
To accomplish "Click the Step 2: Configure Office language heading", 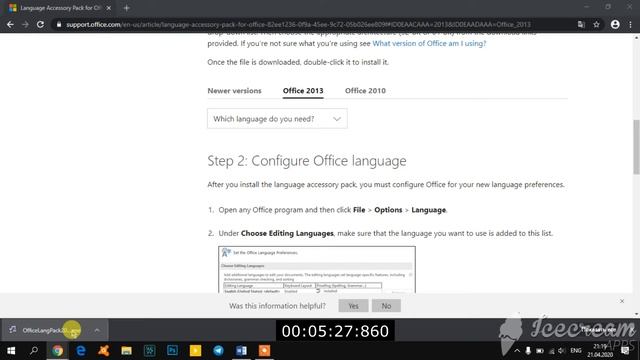I will 307,161.
